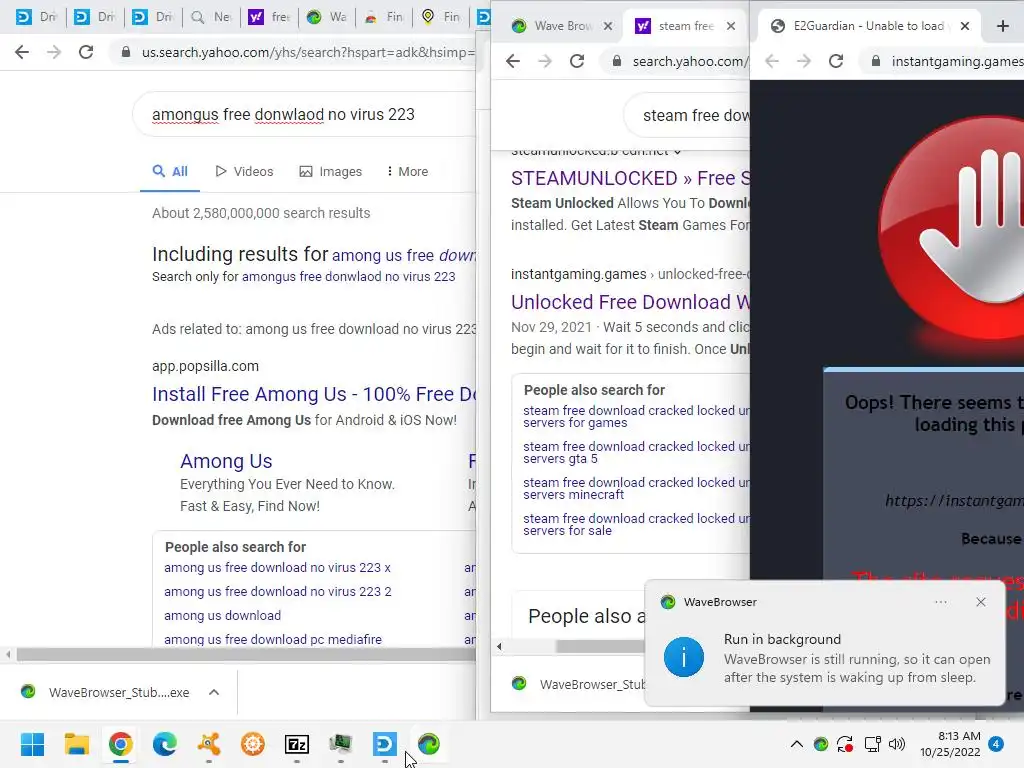This screenshot has height=768, width=1024.
Task: Open File Explorer from the taskbar
Action: click(x=76, y=744)
